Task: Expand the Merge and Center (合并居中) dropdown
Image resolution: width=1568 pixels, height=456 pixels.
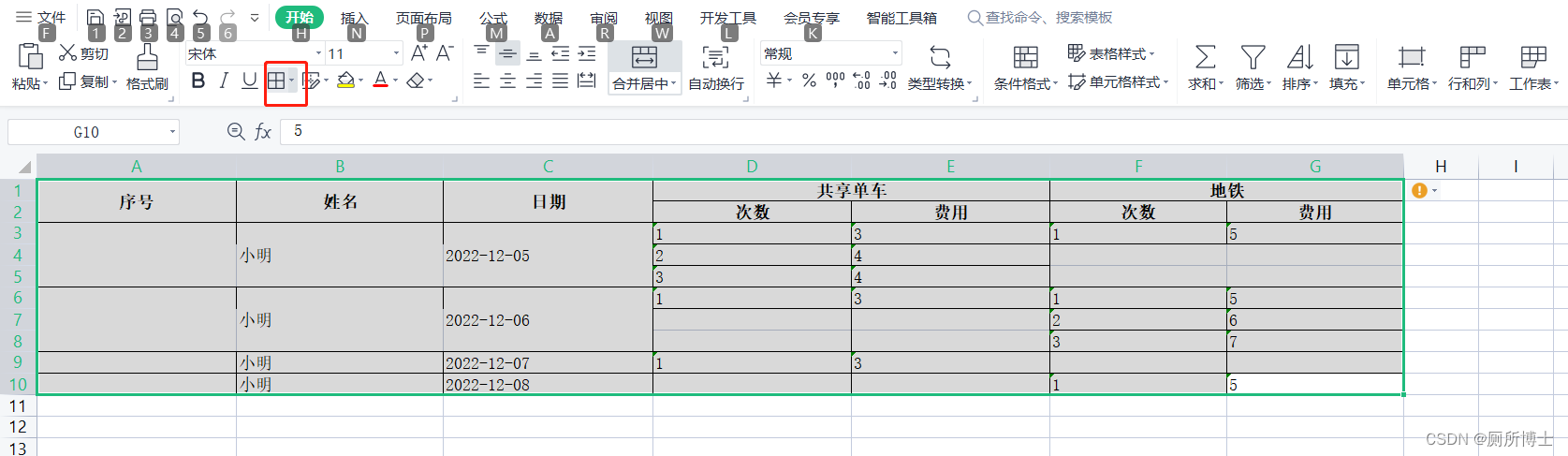Action: click(673, 83)
